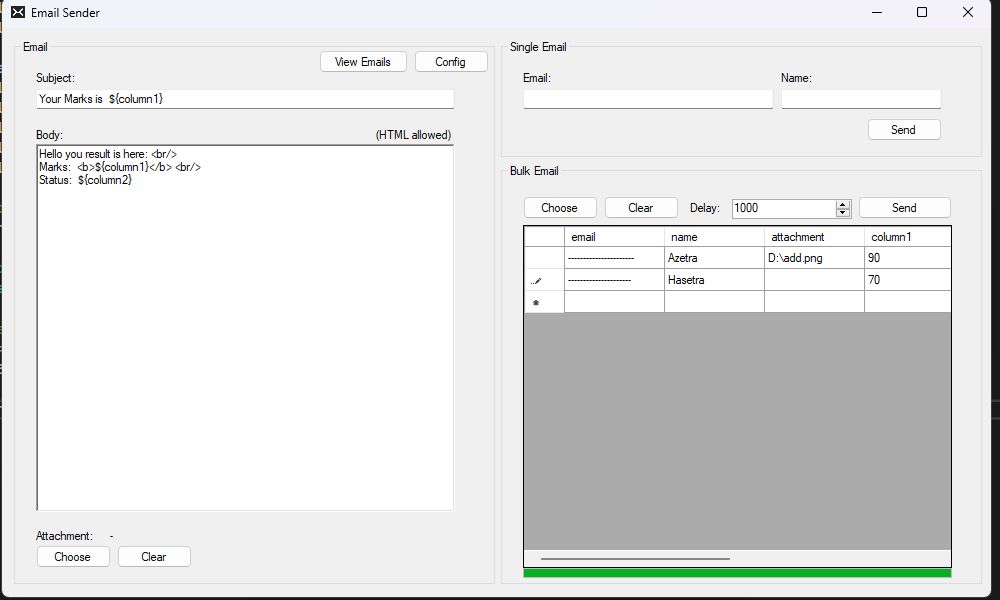Open the View Emails window
1000x600 pixels.
[362, 62]
